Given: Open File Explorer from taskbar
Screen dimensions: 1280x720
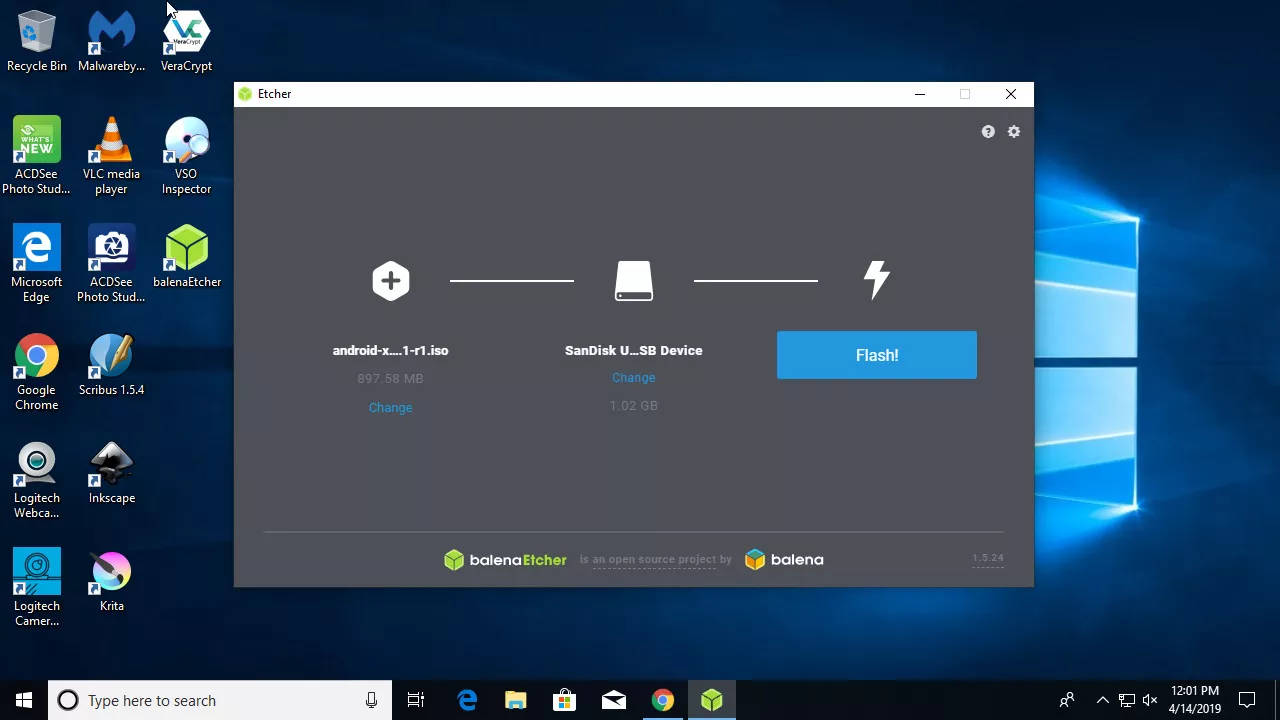Looking at the screenshot, I should (x=515, y=700).
